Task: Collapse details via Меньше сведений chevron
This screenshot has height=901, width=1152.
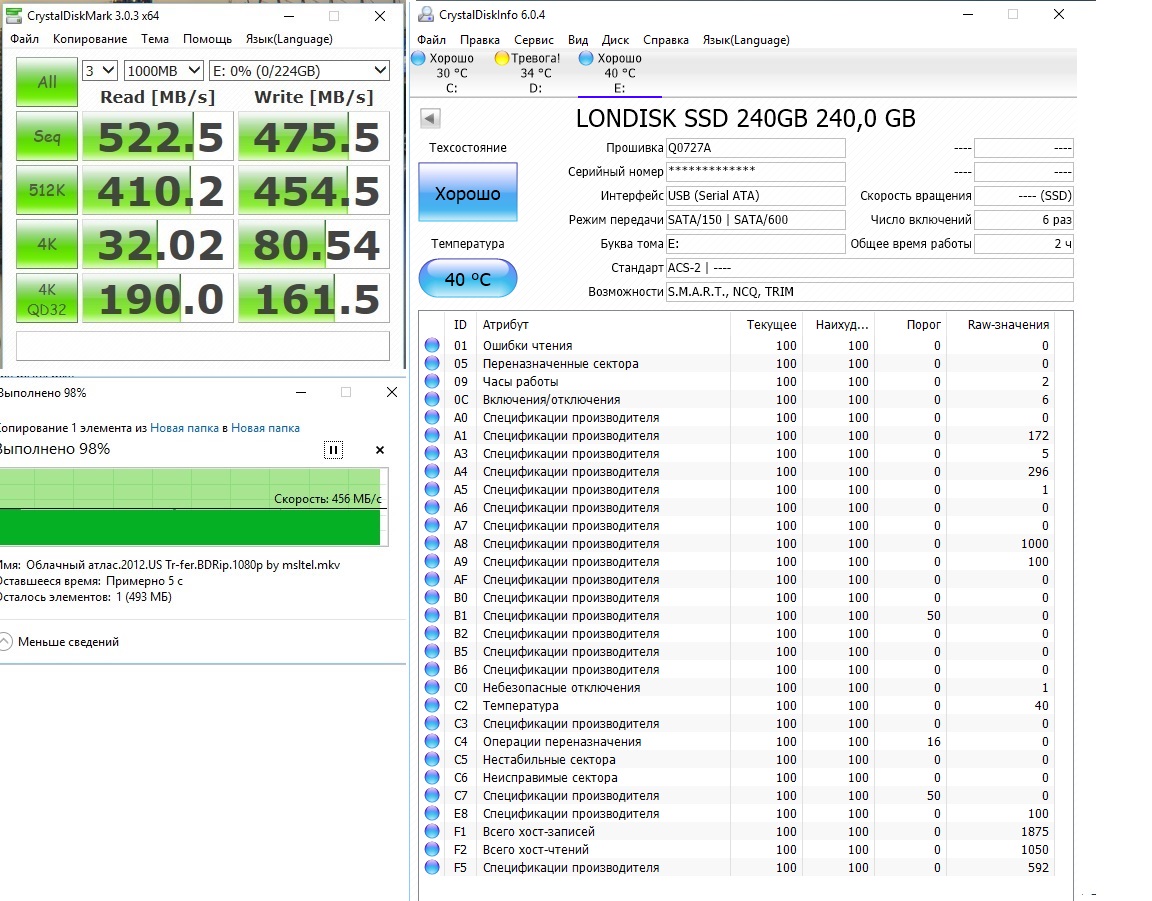Action: click(x=6, y=642)
